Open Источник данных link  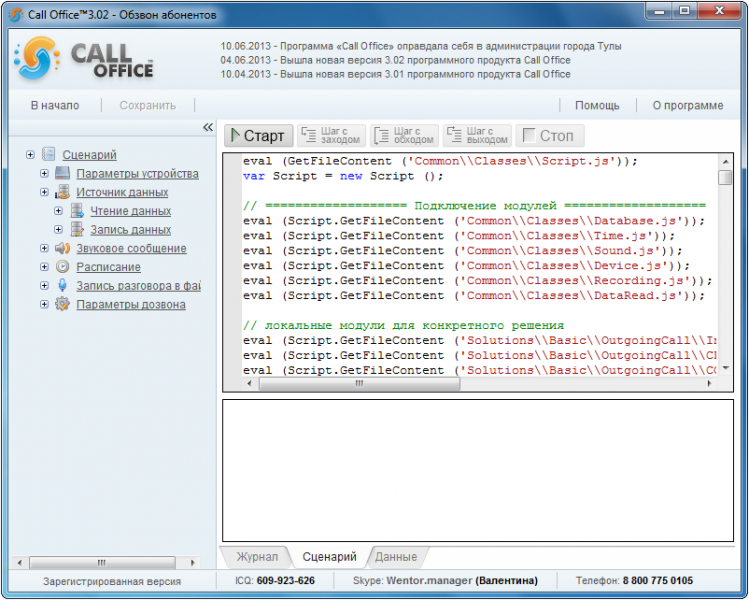122,192
